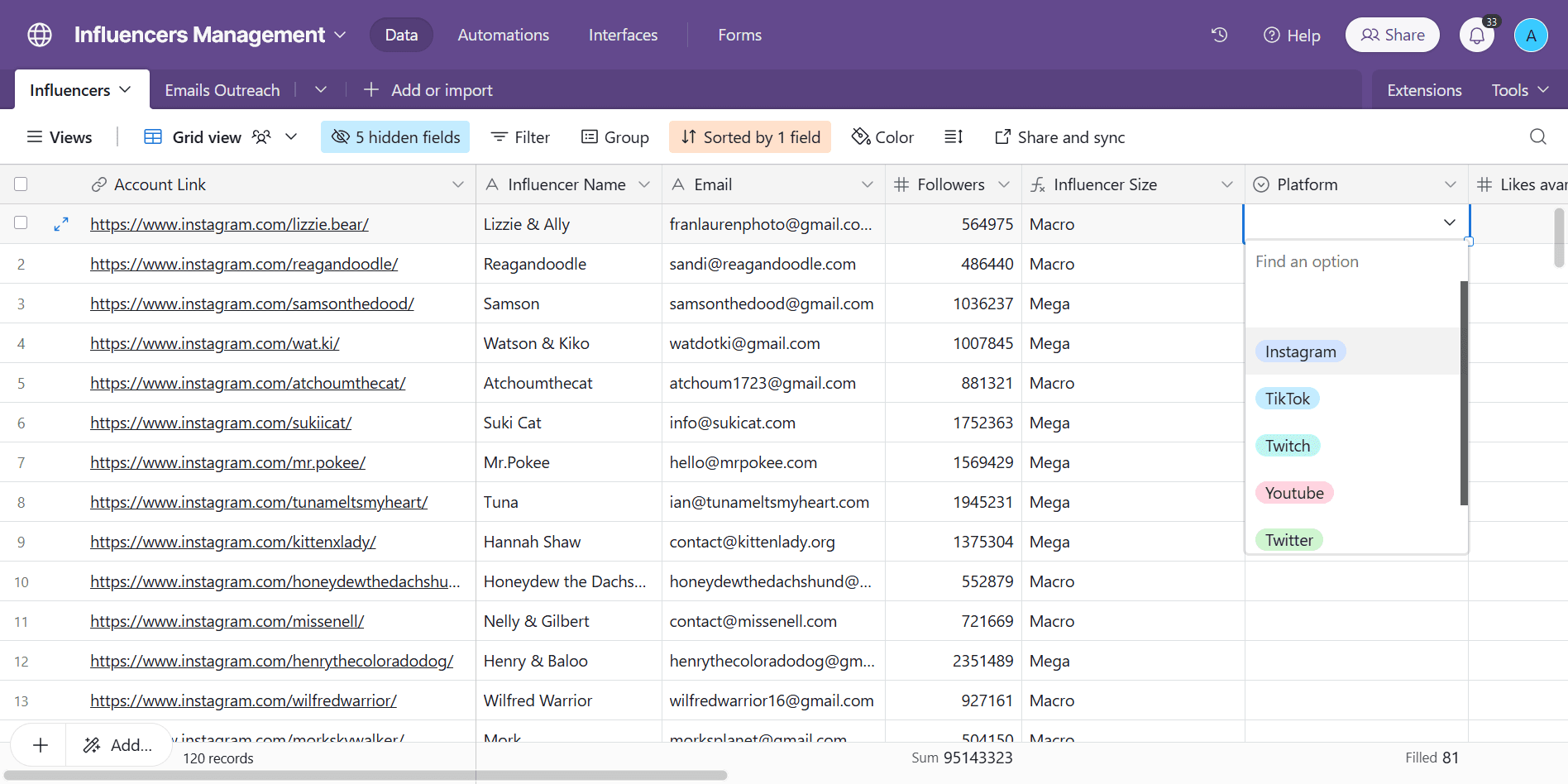Open the notifications bell icon
1568x784 pixels.
(1477, 36)
